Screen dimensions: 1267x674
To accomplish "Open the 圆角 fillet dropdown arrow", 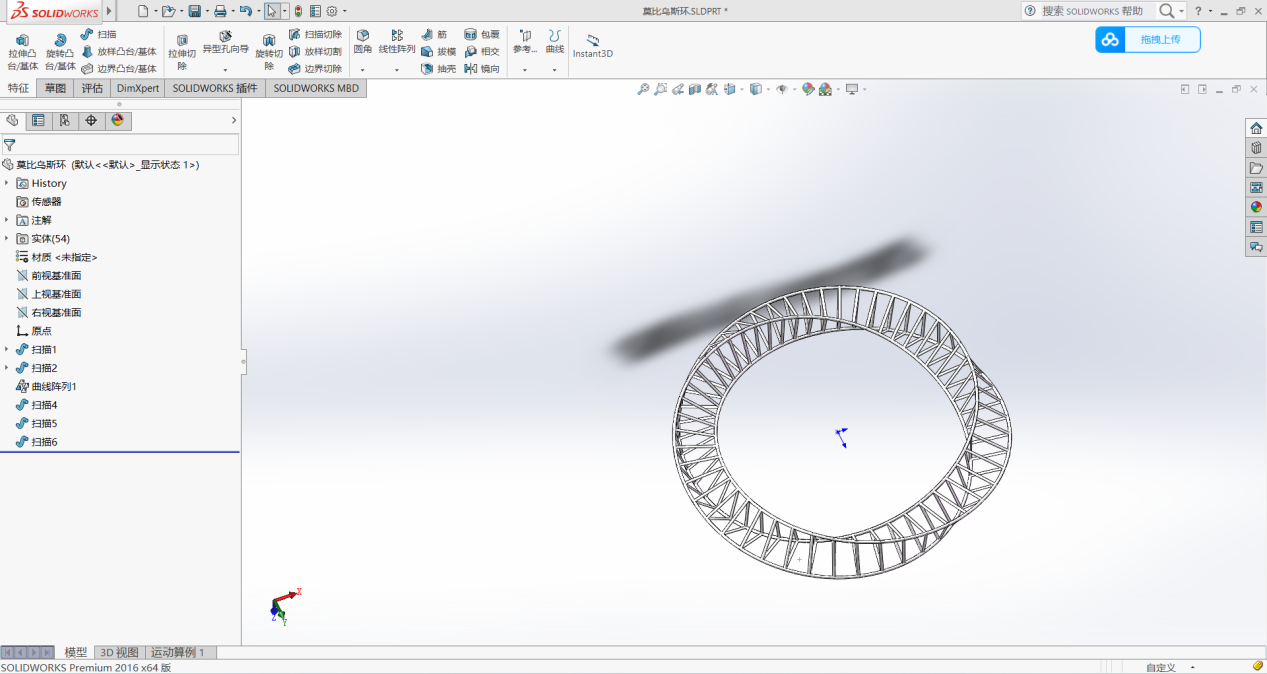I will 362,70.
